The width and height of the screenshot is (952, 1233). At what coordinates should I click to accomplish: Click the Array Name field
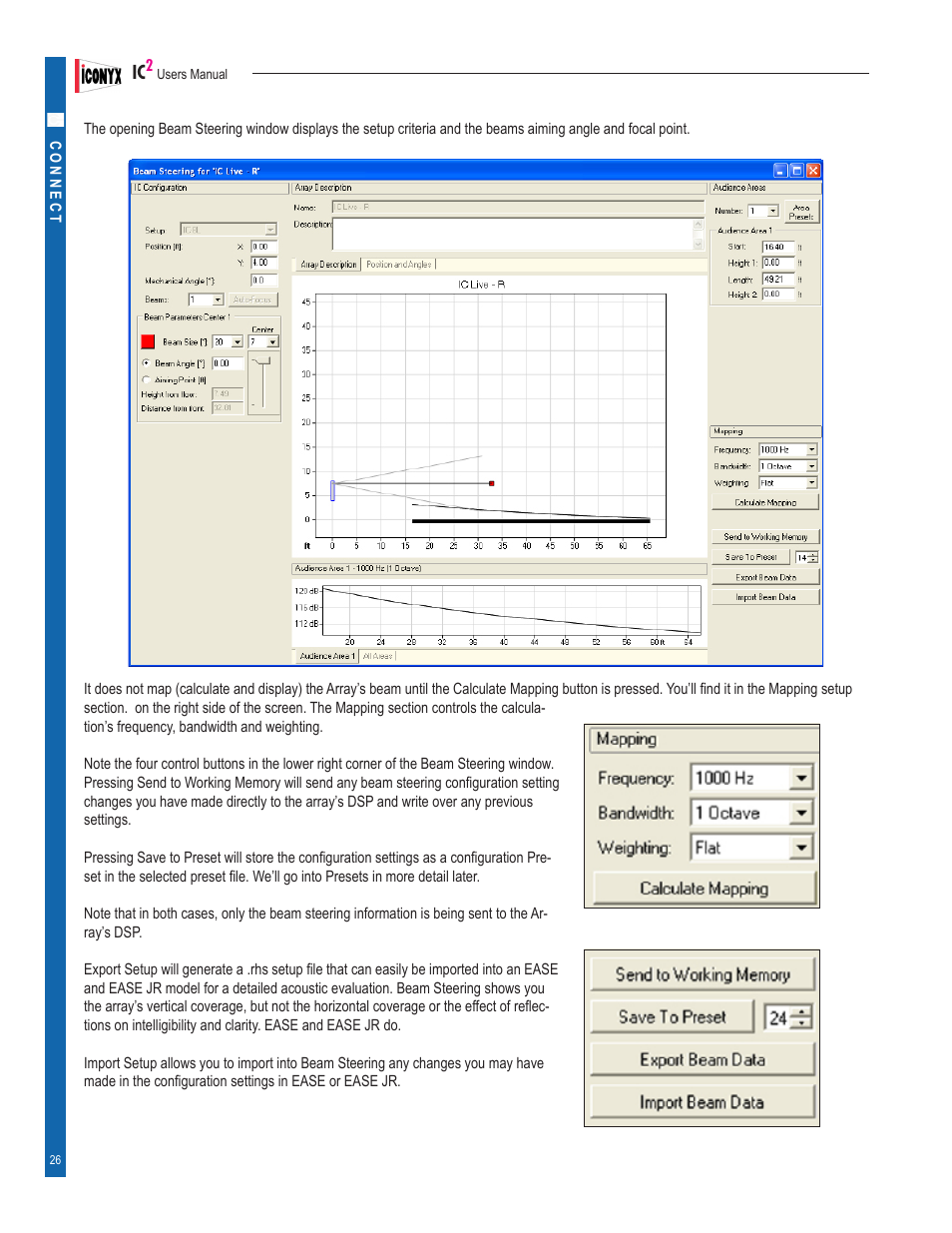click(x=518, y=207)
